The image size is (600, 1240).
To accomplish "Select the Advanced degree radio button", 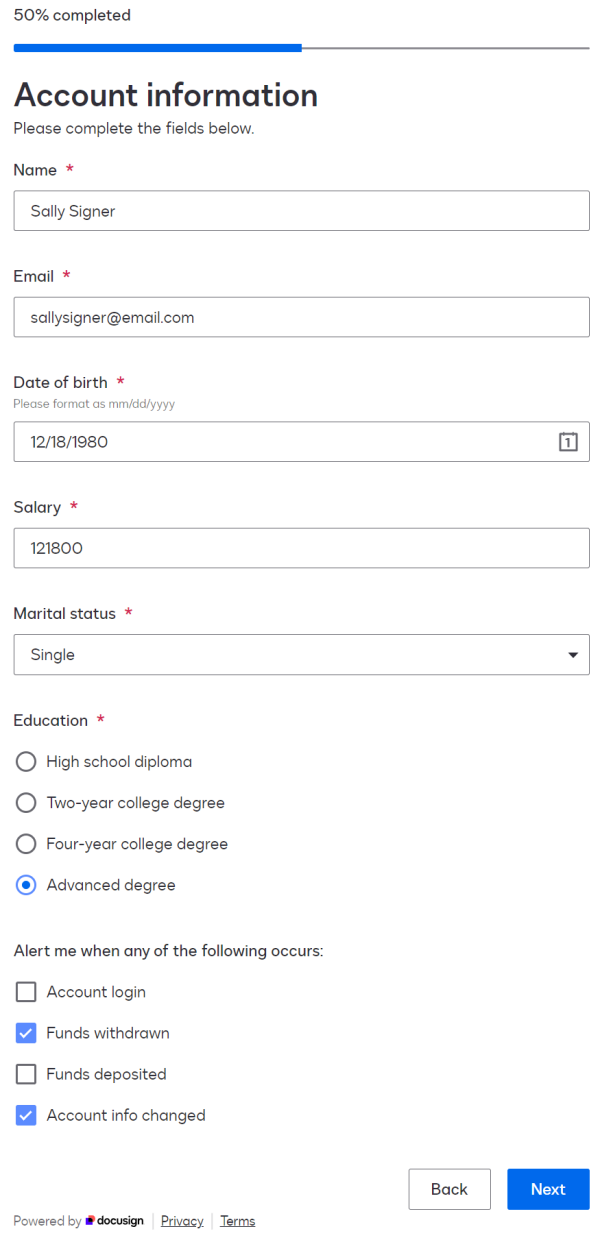I will pyautogui.click(x=25, y=884).
